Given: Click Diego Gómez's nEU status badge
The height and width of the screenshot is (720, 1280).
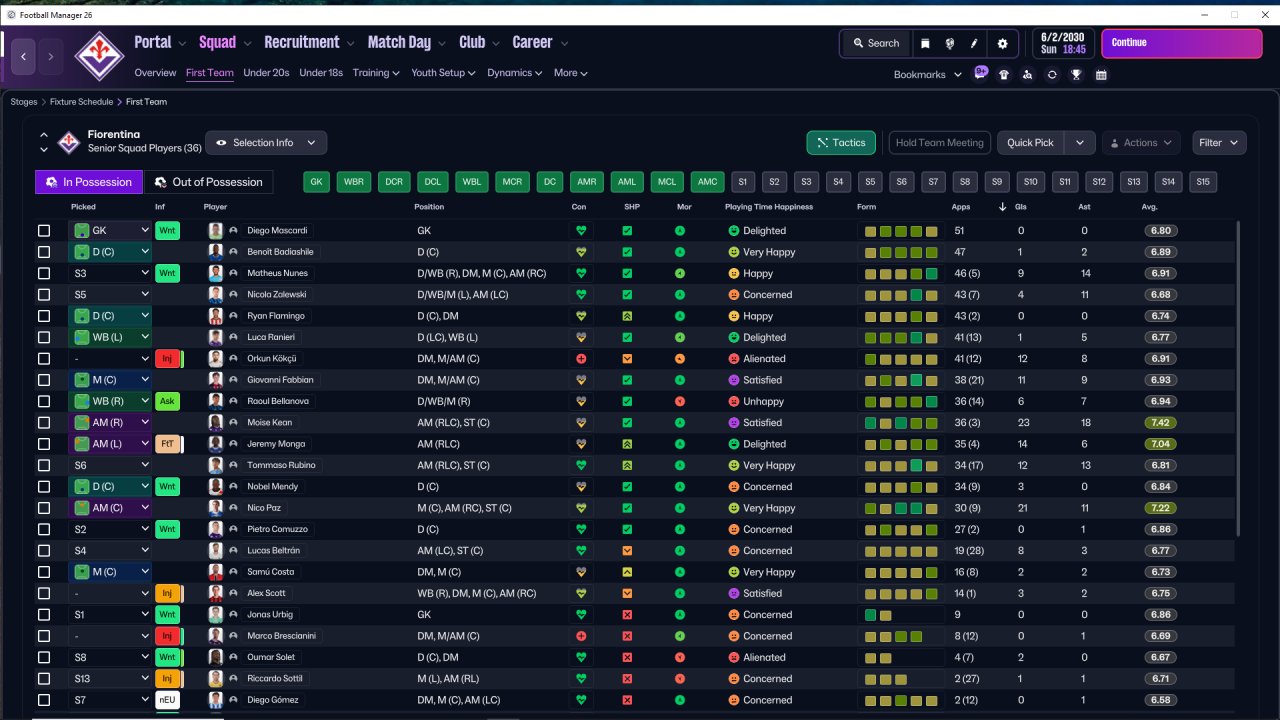Looking at the screenshot, I should (x=168, y=700).
